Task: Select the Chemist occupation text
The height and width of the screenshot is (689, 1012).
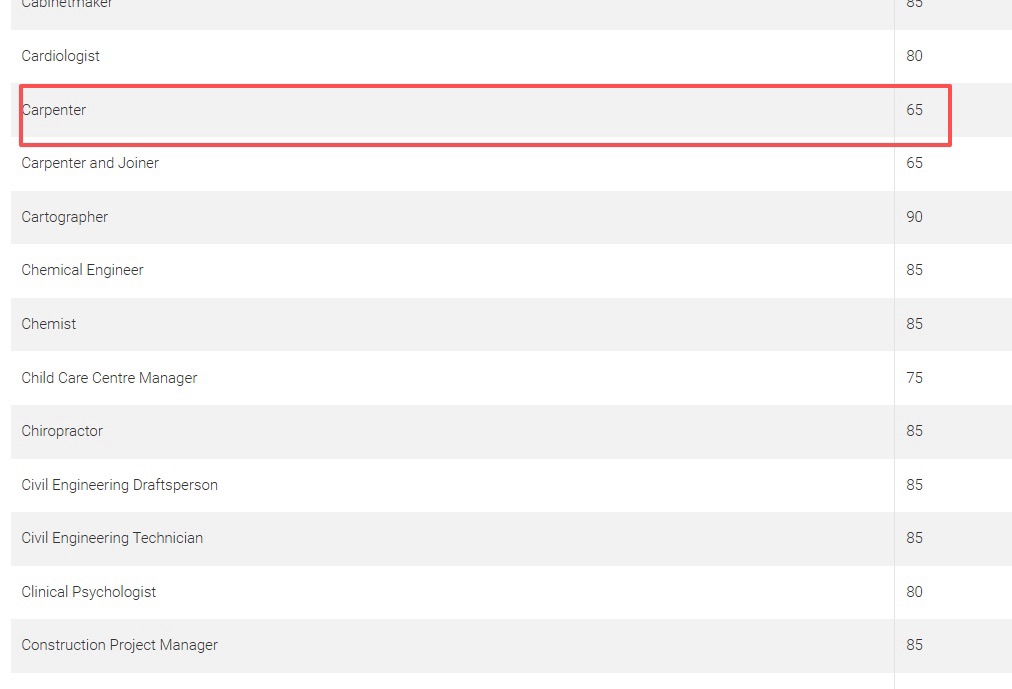Action: click(x=49, y=324)
